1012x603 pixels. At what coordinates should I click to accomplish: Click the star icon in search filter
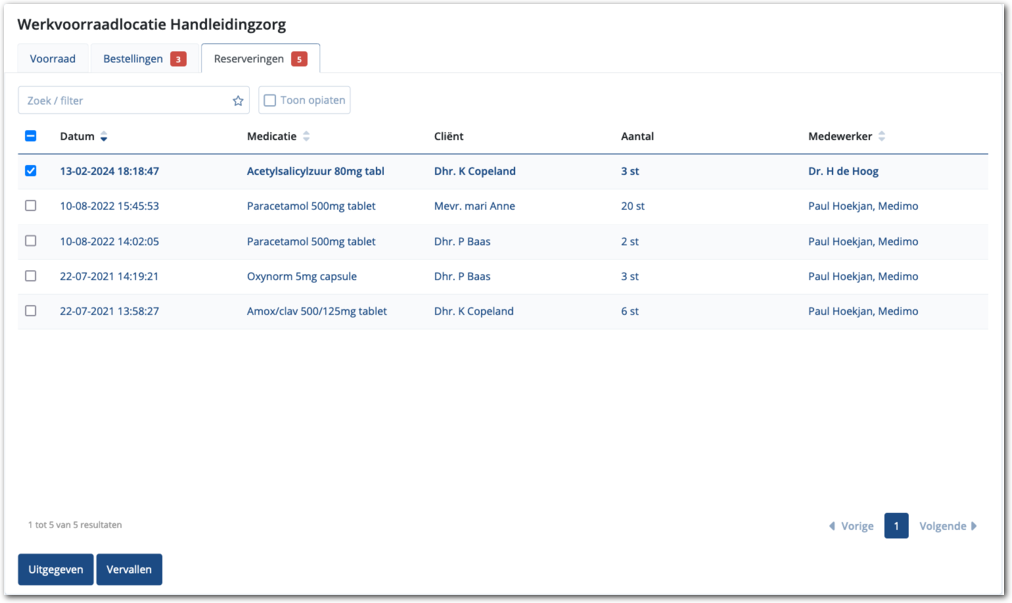tap(238, 101)
